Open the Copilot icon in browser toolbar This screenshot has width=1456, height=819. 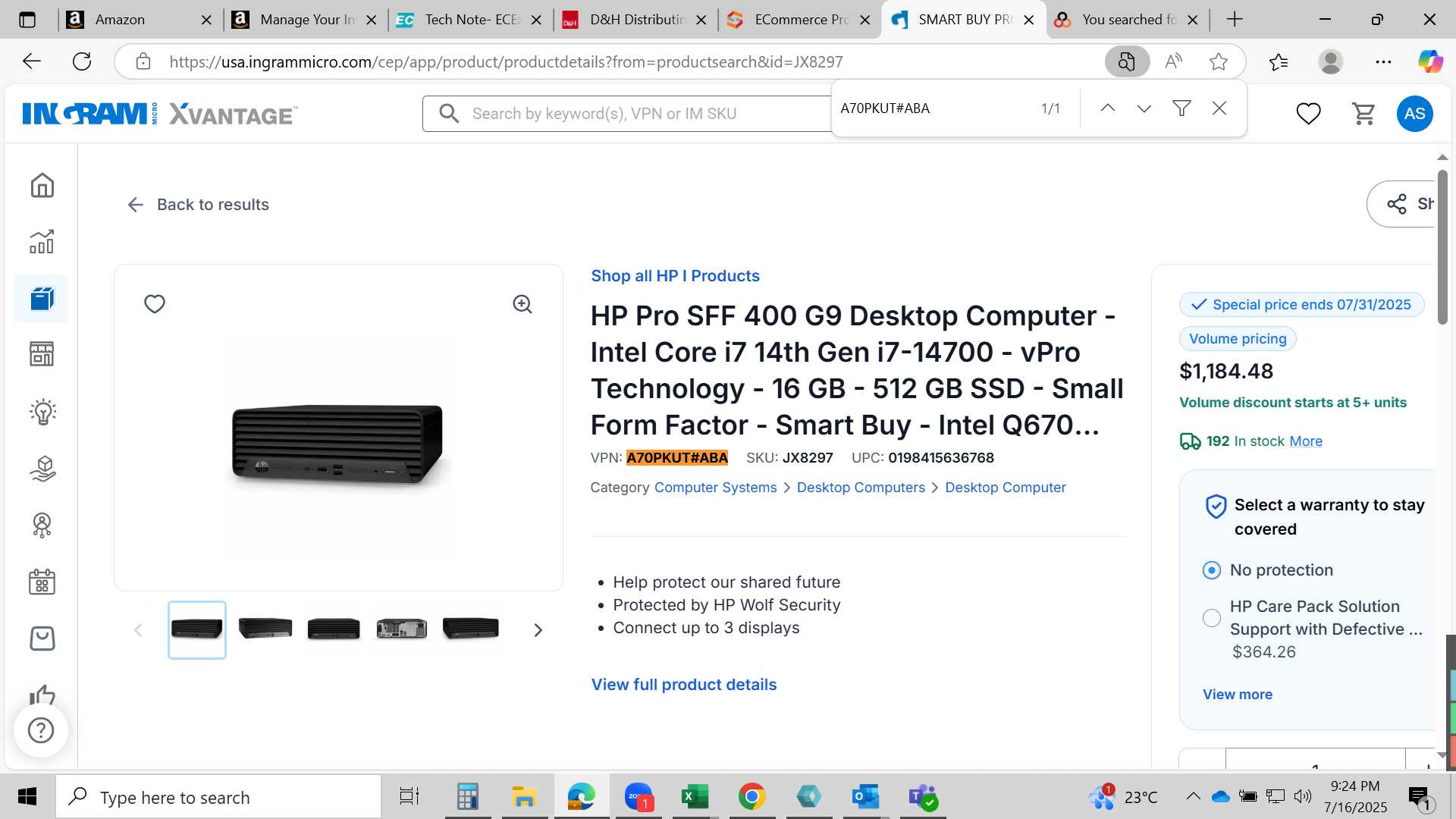[1430, 61]
